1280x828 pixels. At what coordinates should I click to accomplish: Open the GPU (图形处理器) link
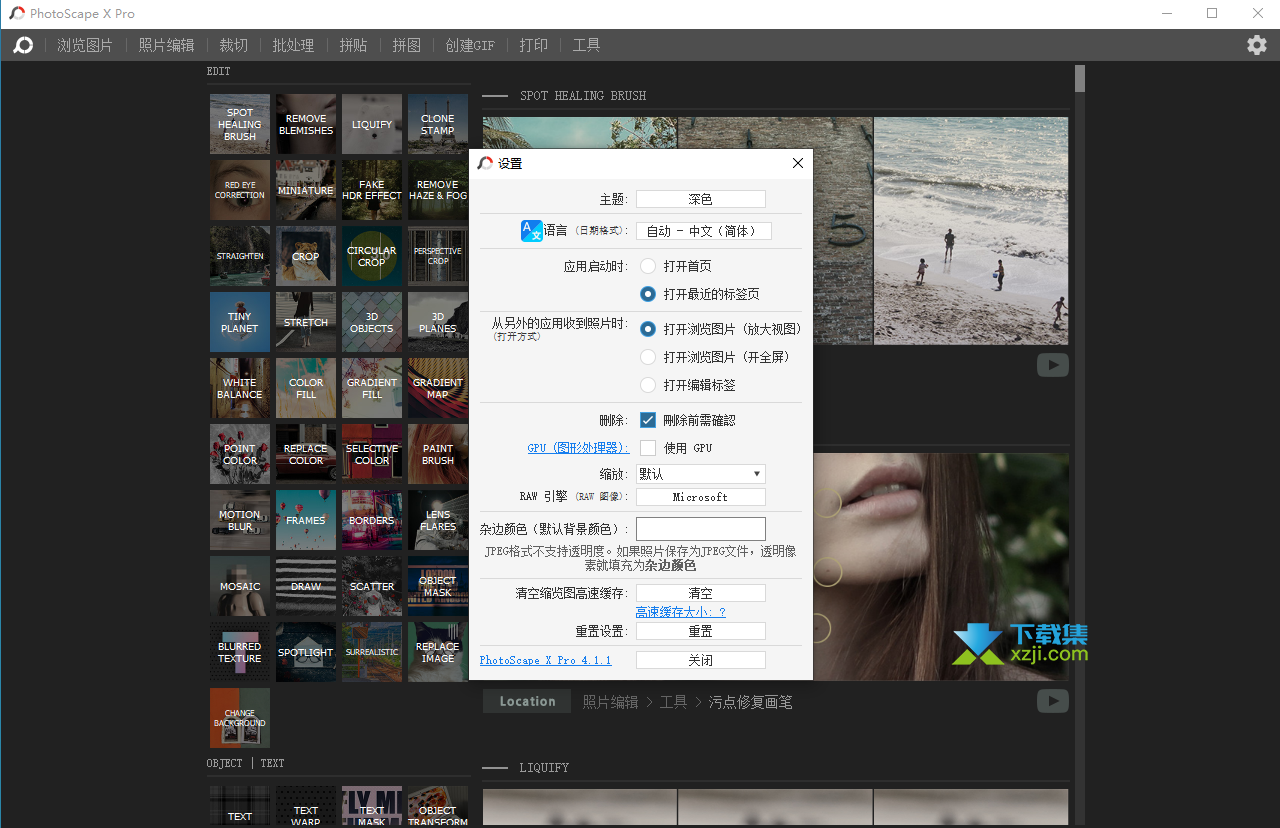tap(578, 448)
